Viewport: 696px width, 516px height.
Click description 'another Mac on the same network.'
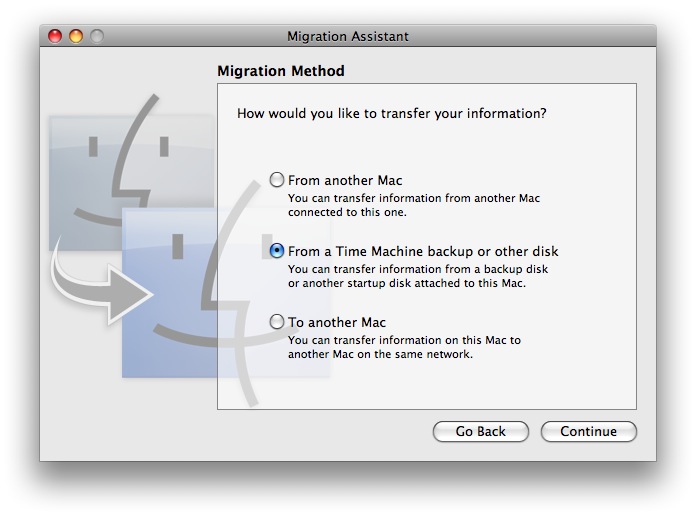tap(380, 354)
